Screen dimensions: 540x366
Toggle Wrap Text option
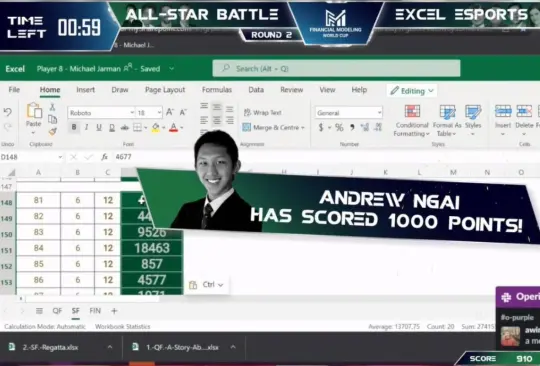point(263,113)
